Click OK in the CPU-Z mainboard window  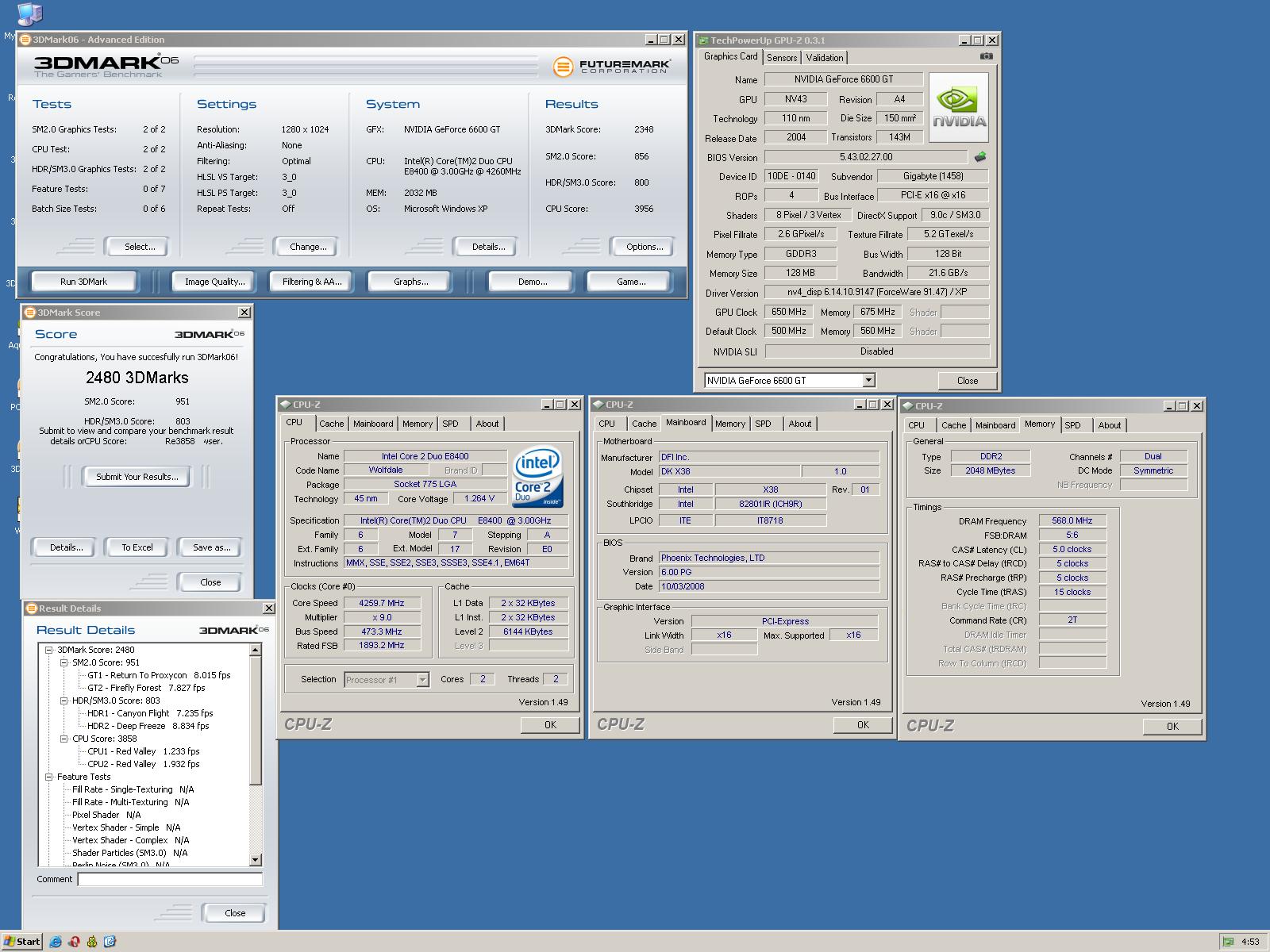click(863, 725)
